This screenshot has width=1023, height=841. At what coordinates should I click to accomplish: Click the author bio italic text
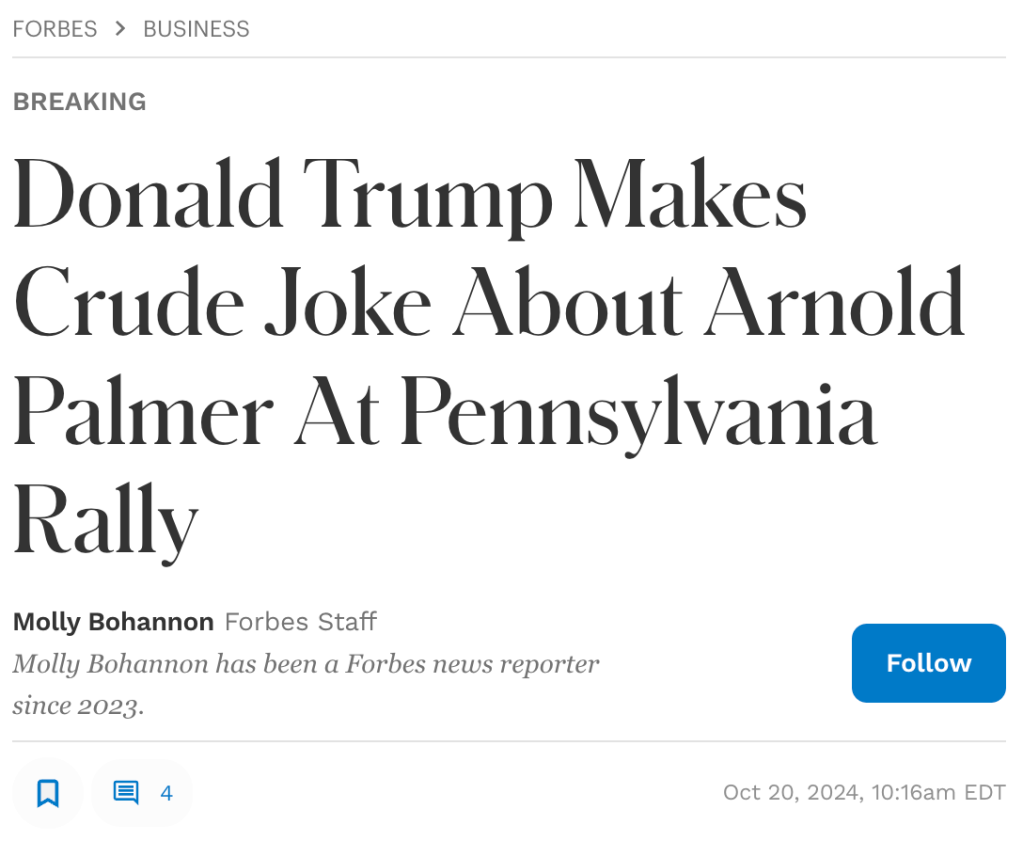click(x=305, y=664)
